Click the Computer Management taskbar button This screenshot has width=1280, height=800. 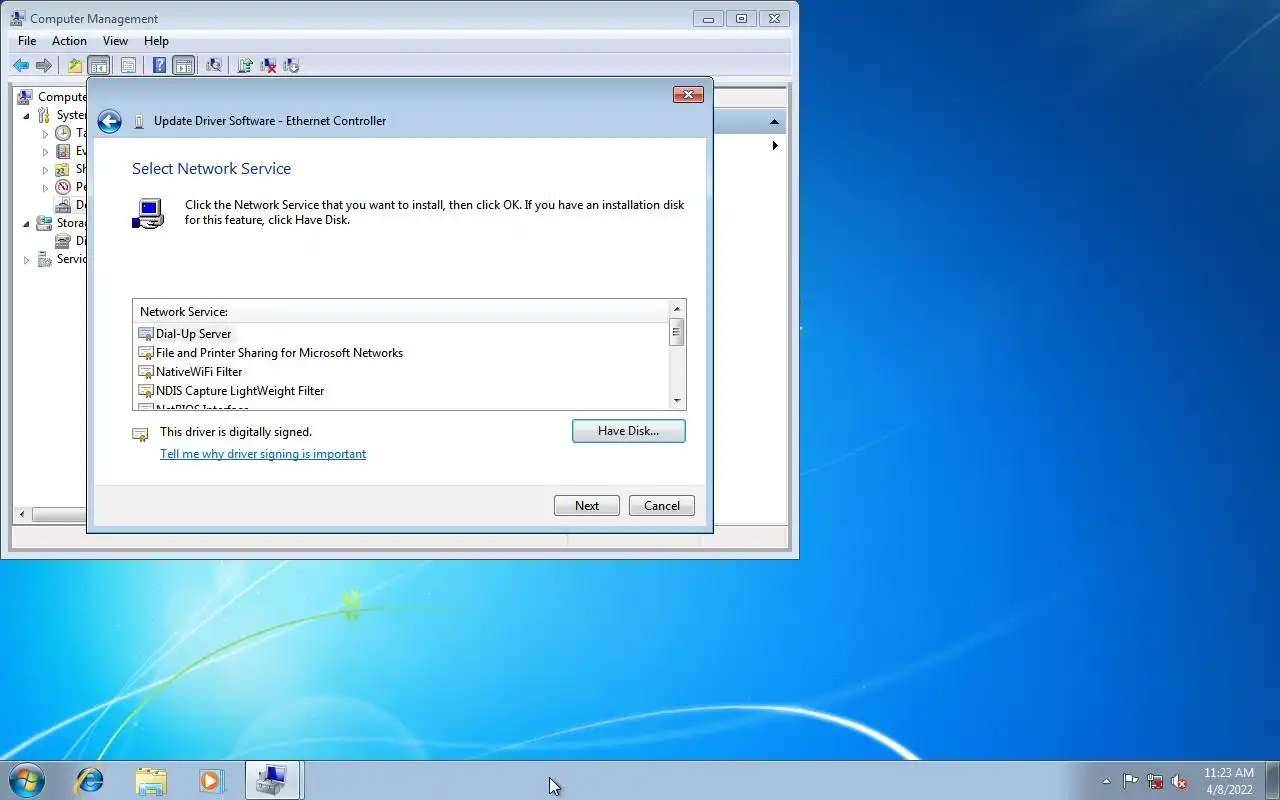pos(272,780)
